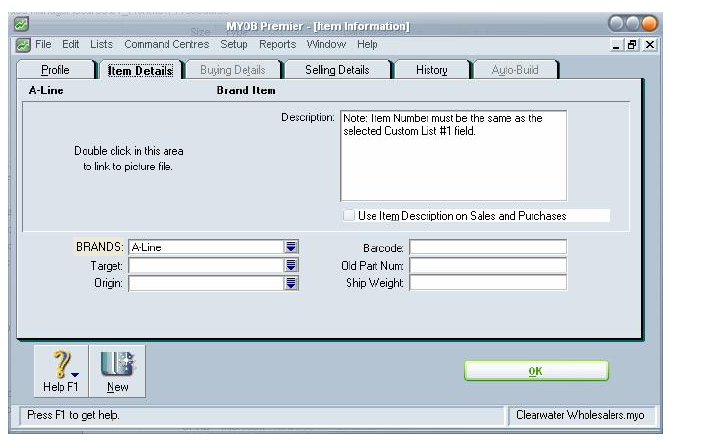The width and height of the screenshot is (722, 440).
Task: Enable Use Item Description on Sales and Purchases
Action: click(349, 215)
